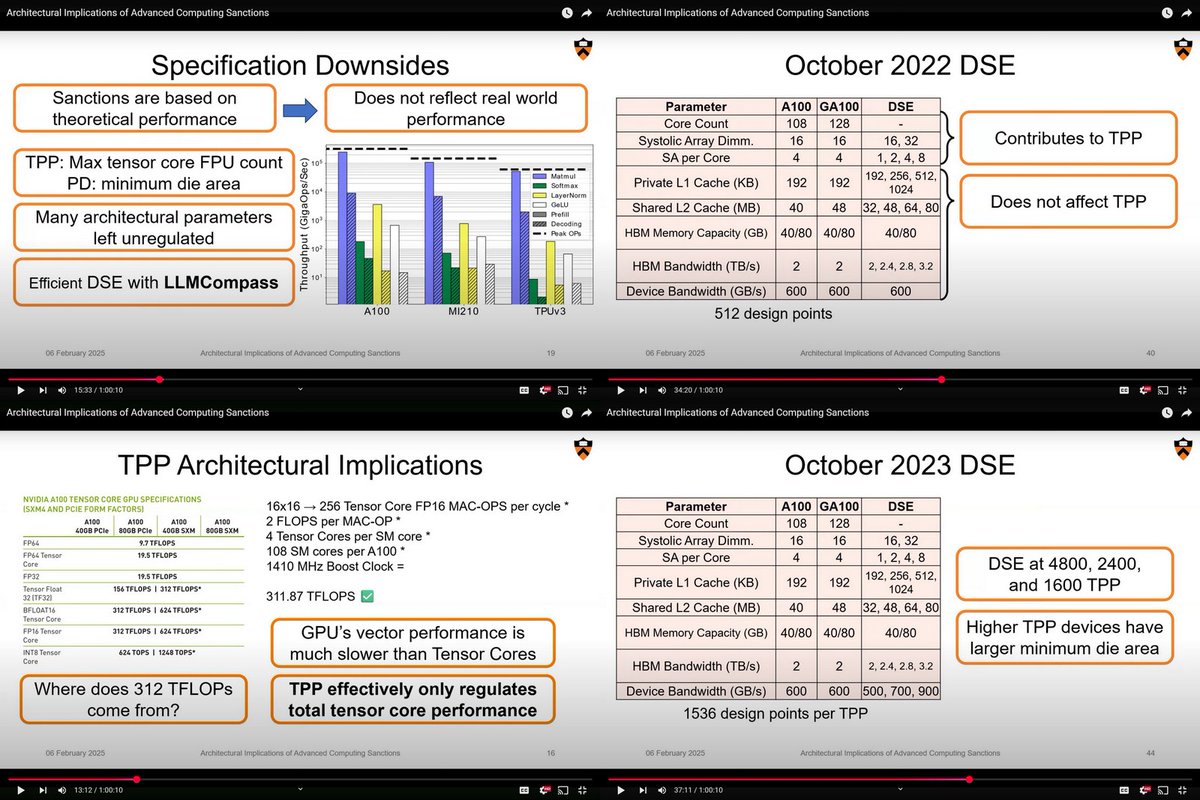Open settings gear in the 15:33 player
This screenshot has width=1200, height=800.
pyautogui.click(x=544, y=390)
